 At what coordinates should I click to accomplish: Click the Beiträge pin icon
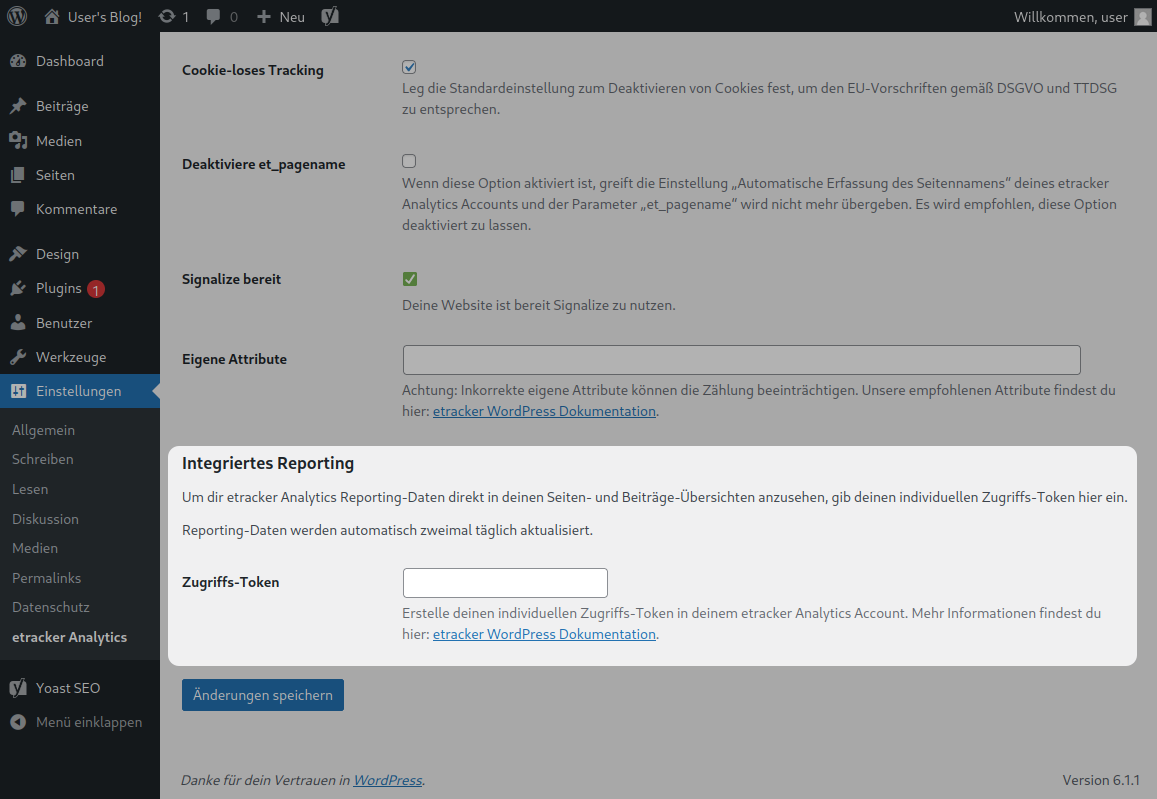[x=18, y=106]
